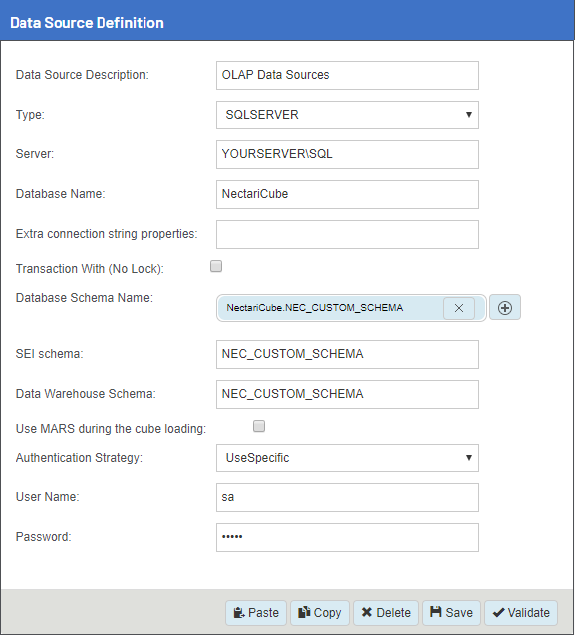Click the Paste clipboard button
This screenshot has width=575, height=635.
256,612
